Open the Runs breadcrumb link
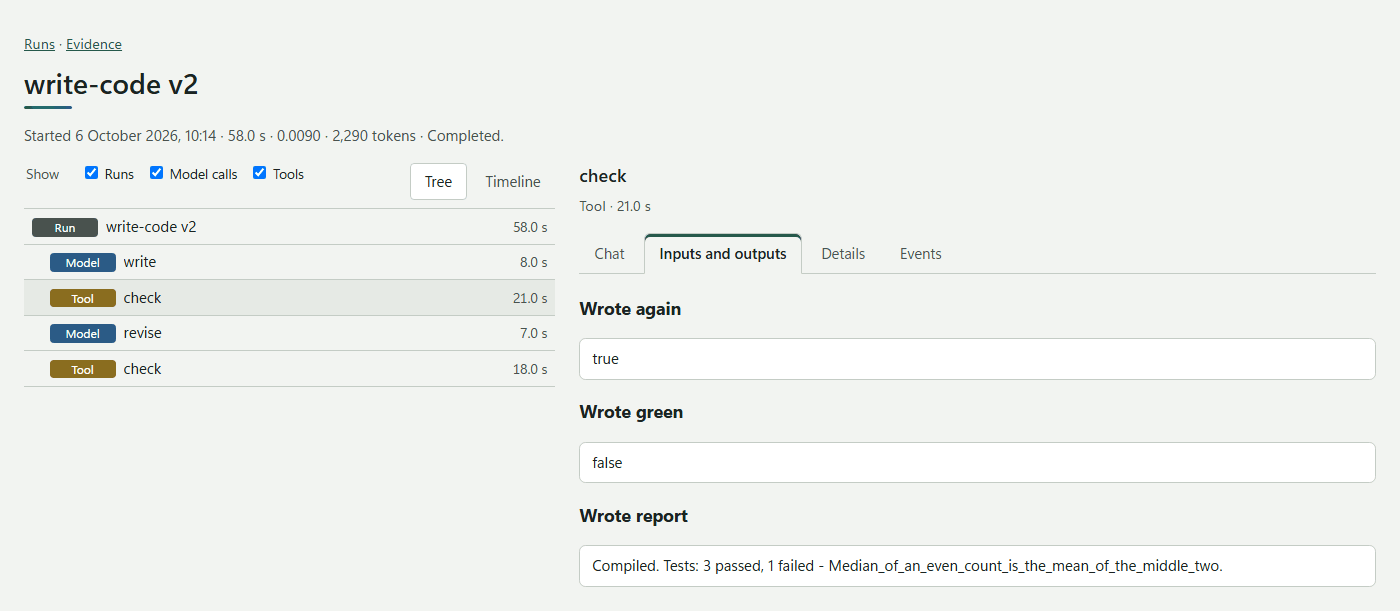 coord(39,44)
